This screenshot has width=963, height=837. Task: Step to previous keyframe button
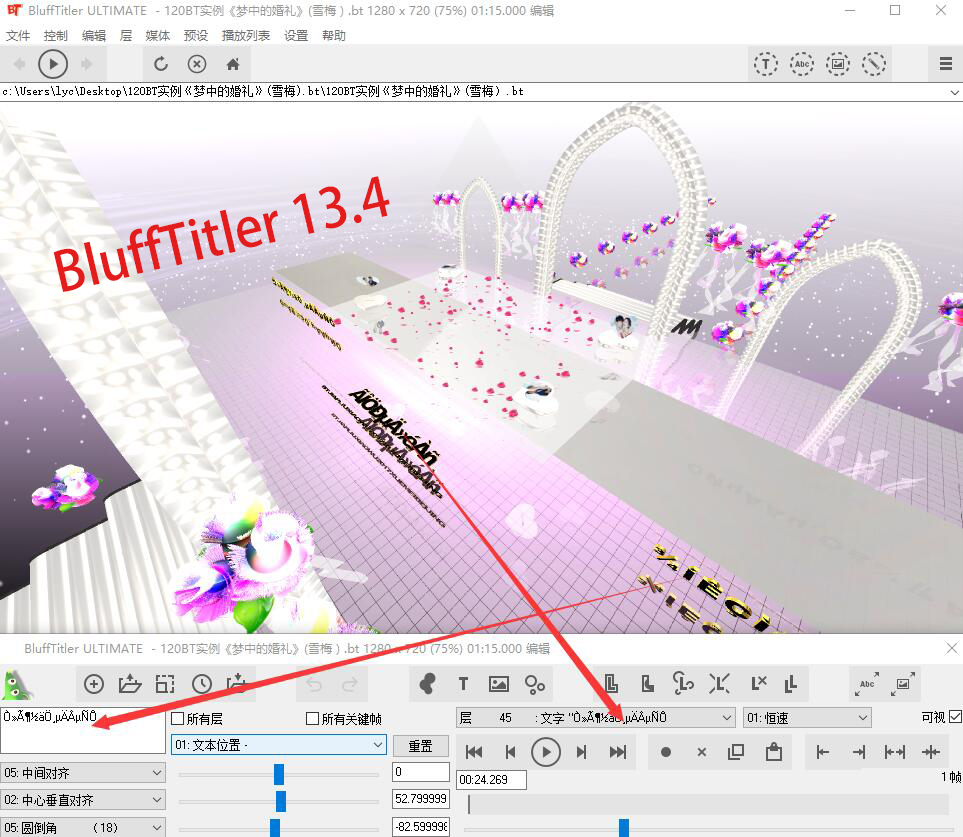(x=510, y=752)
